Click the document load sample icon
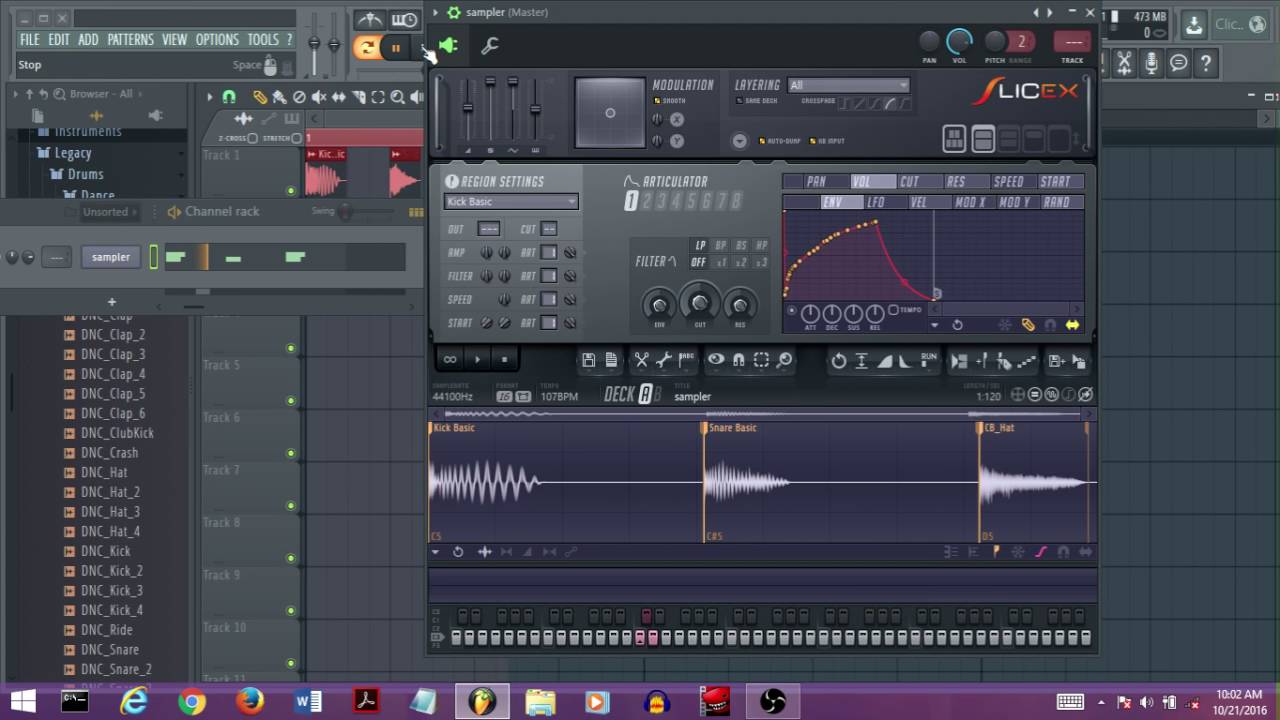 611,360
